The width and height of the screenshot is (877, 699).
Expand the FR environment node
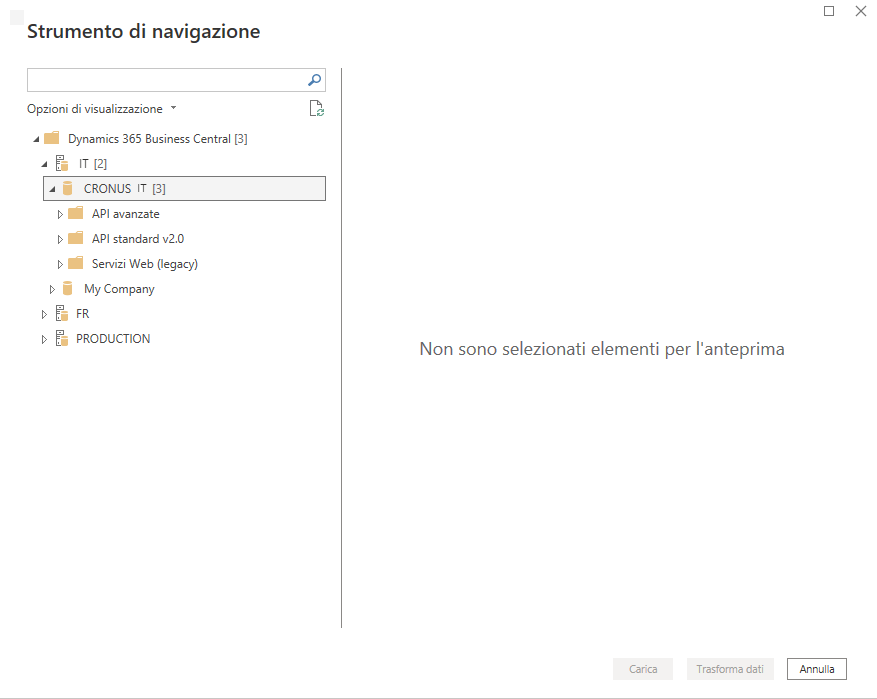point(44,314)
